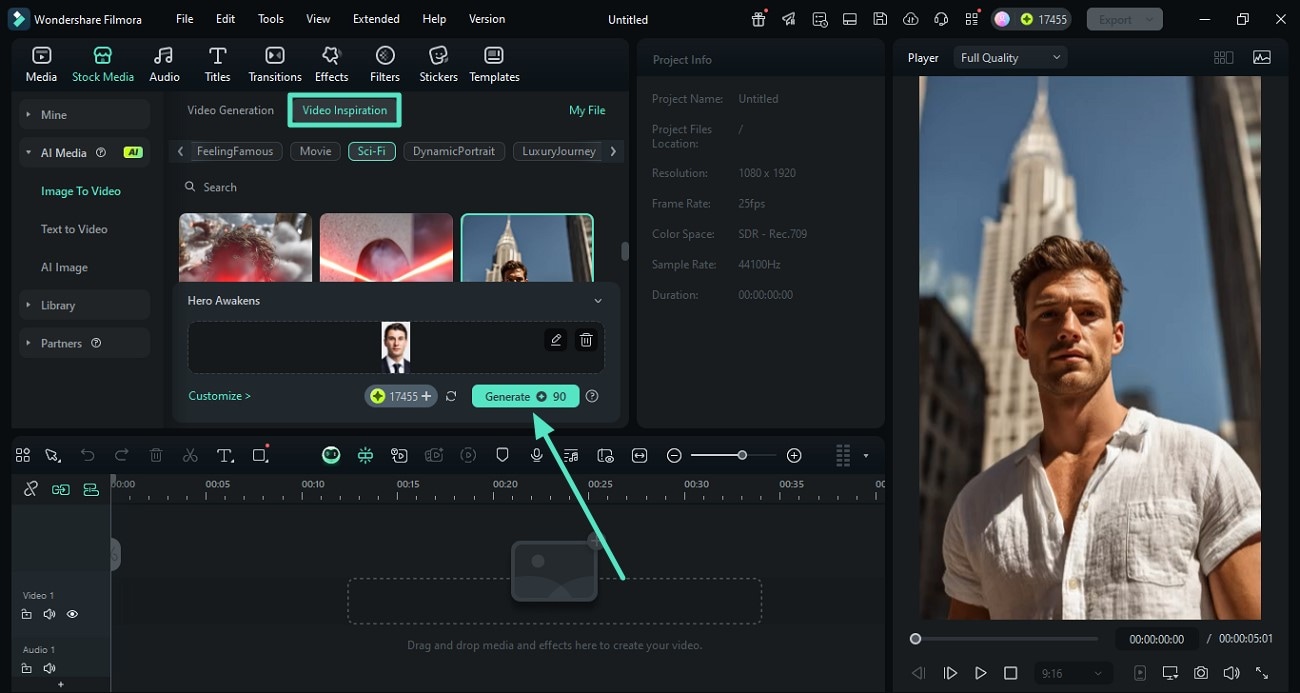Select the Movie category chip
The image size is (1300, 693).
pos(315,151)
